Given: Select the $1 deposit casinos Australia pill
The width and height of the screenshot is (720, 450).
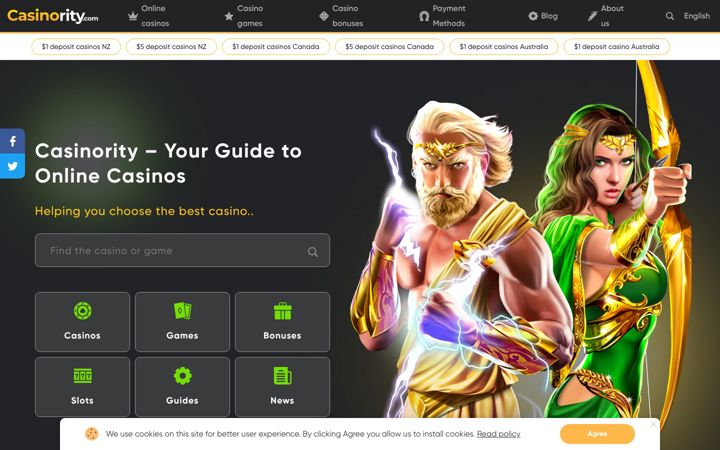Looking at the screenshot, I should click(x=504, y=46).
